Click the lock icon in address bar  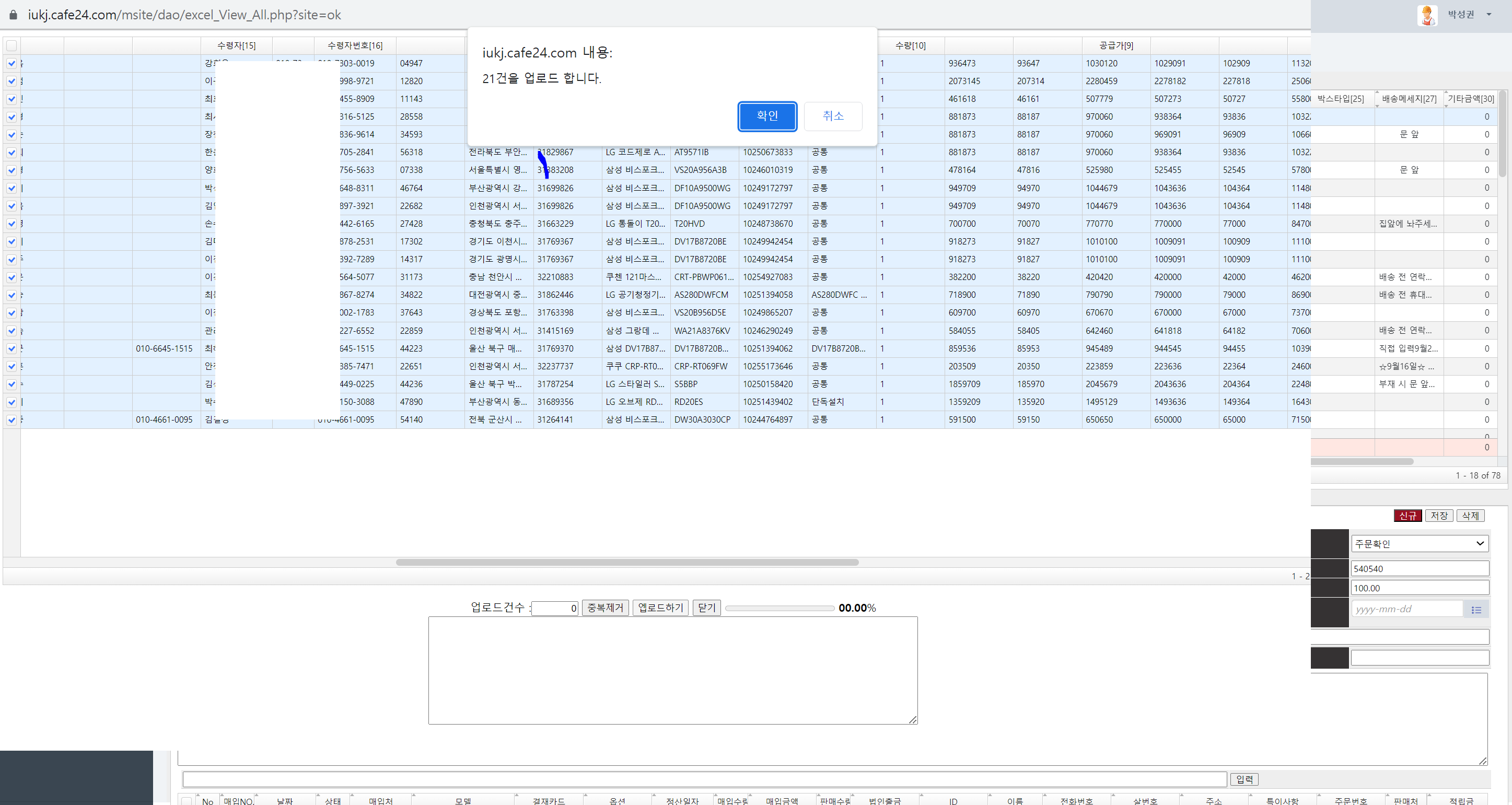tap(13, 15)
